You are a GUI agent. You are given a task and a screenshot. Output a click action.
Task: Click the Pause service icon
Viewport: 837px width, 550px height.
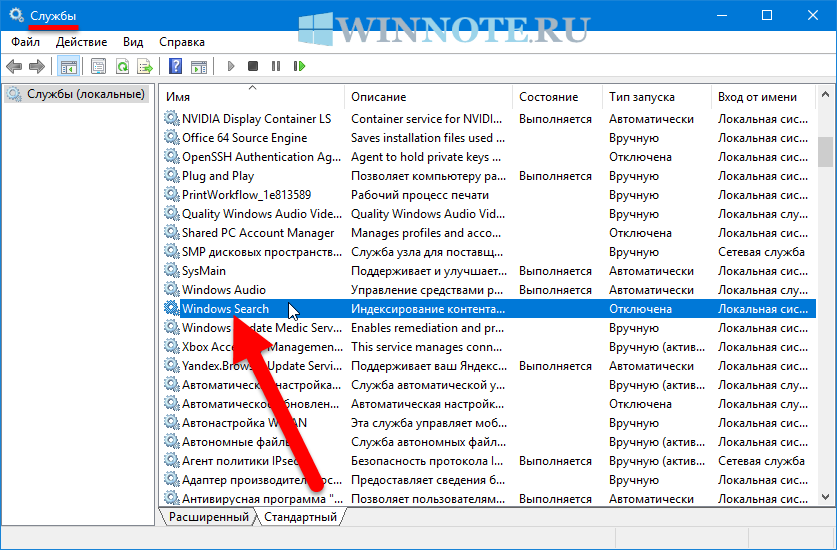coord(276,67)
